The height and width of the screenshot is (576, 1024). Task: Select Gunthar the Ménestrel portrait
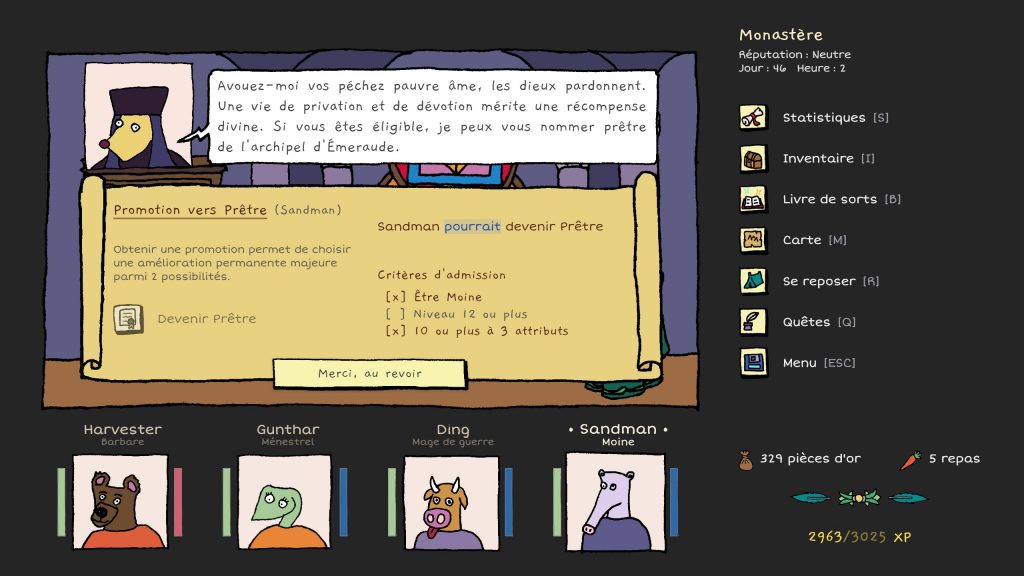click(x=284, y=501)
